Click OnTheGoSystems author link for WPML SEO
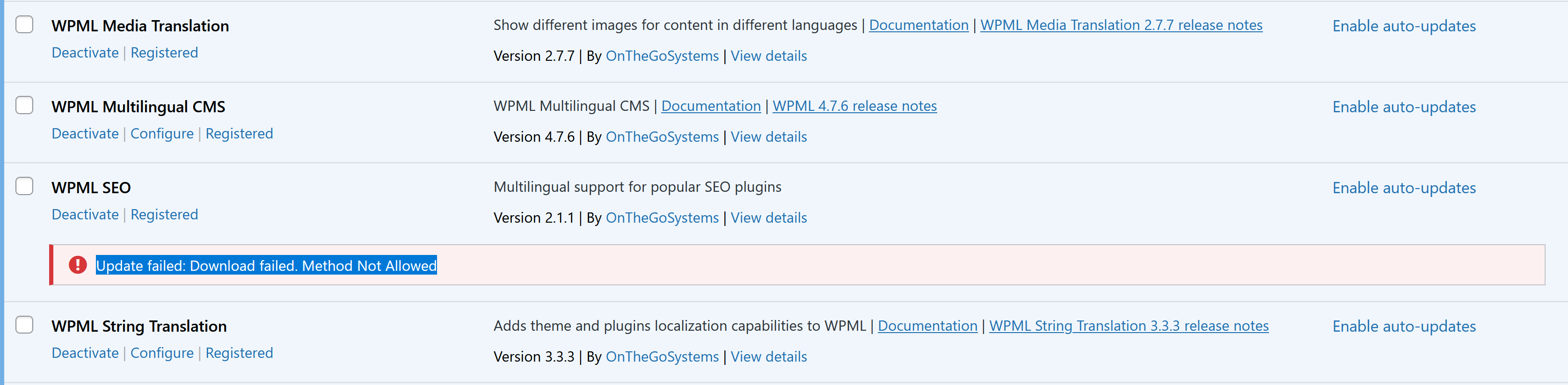Viewport: 1568px width, 385px height. pyautogui.click(x=662, y=218)
